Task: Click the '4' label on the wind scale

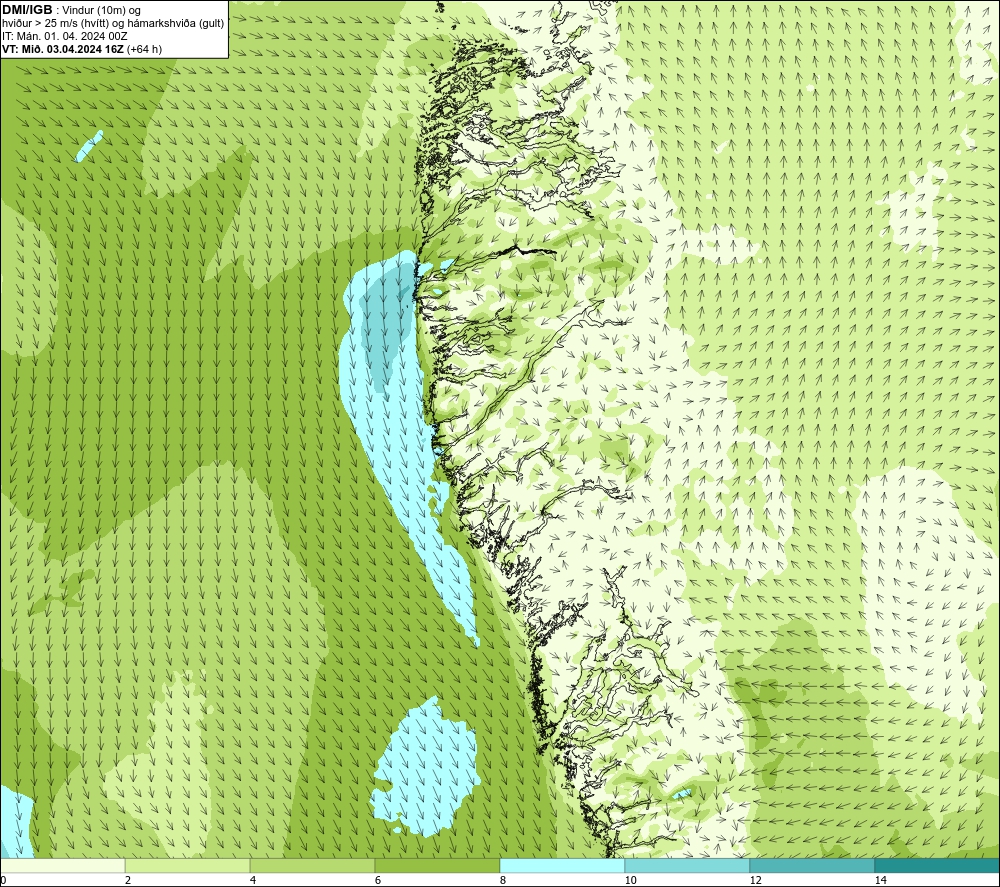Action: [x=253, y=880]
